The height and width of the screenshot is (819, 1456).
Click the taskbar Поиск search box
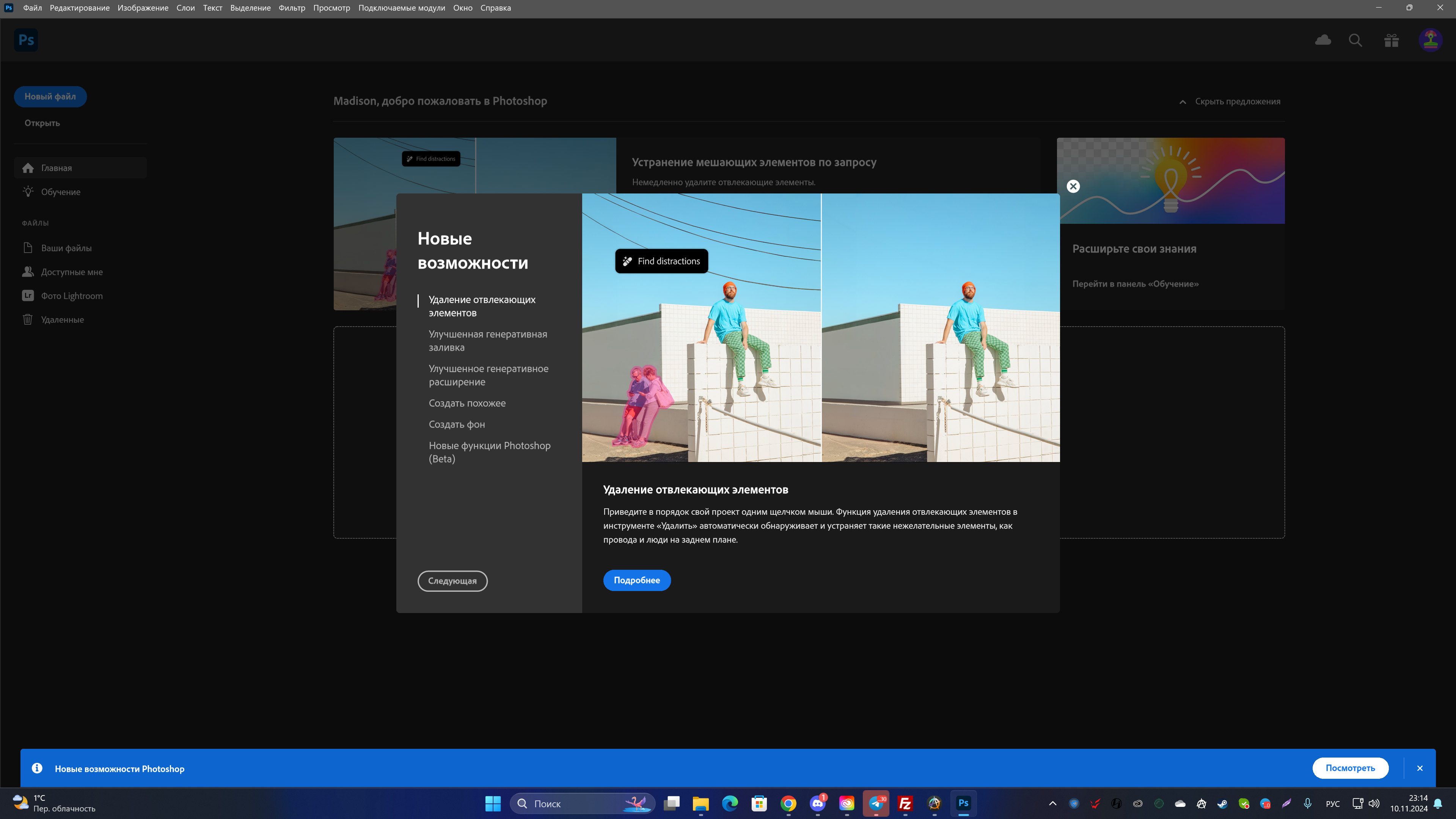tap(582, 803)
